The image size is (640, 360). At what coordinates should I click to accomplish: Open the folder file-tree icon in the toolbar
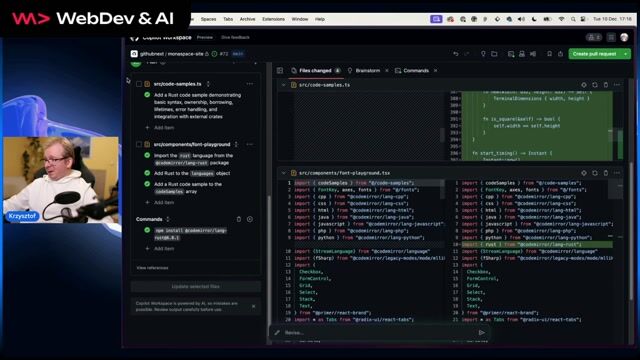coord(494,54)
